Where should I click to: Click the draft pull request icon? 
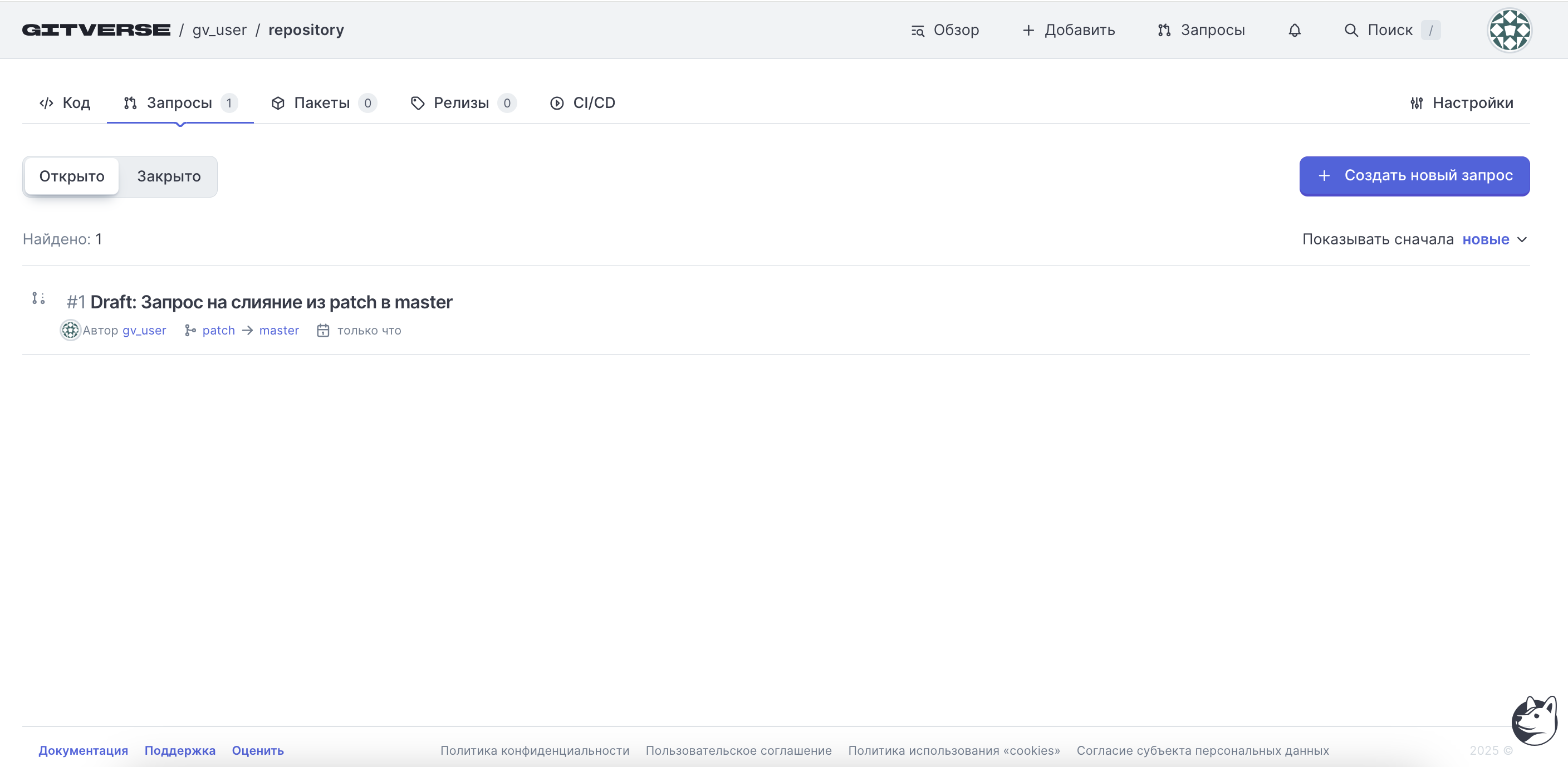tap(38, 298)
